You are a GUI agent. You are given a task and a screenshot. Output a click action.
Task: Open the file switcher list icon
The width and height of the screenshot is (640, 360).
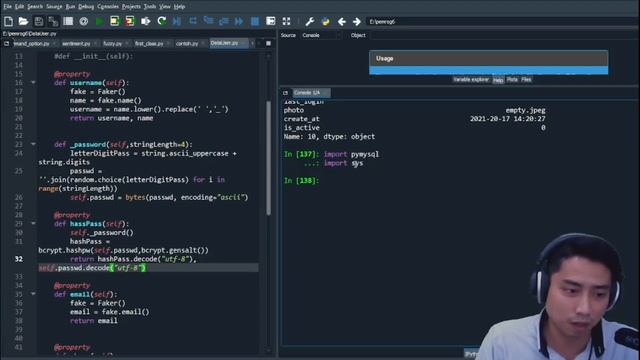tap(68, 21)
